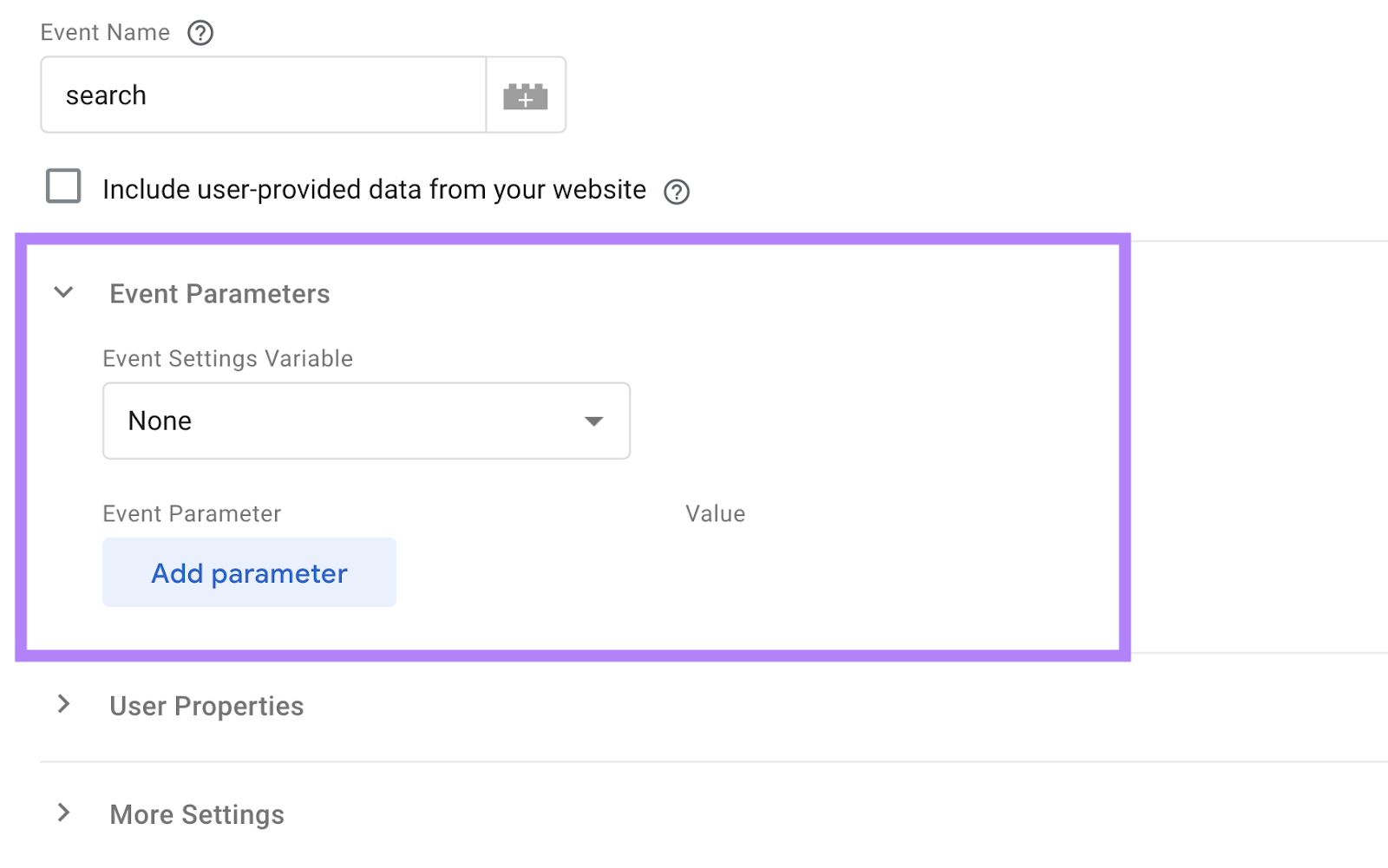Click the Event Parameter column heading
This screenshot has width=1388, height=868.
192,514
